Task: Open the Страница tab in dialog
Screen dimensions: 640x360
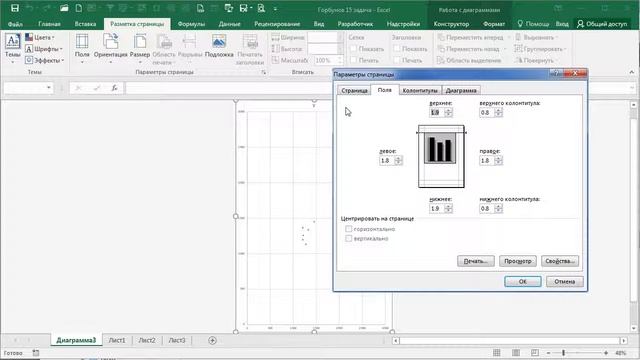Action: click(x=354, y=91)
